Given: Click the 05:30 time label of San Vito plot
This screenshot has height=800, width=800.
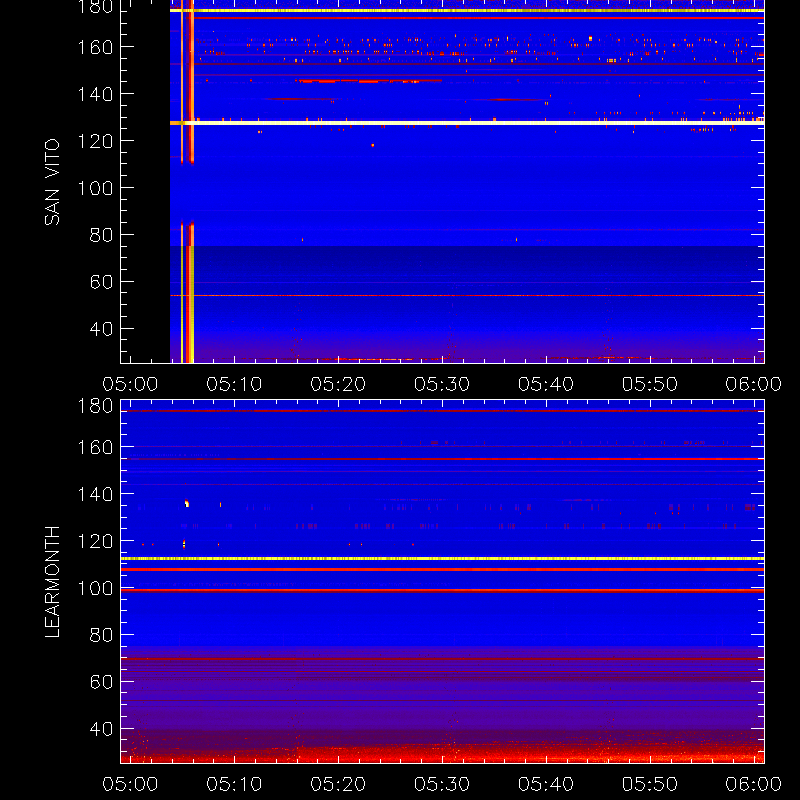Looking at the screenshot, I should coord(442,384).
